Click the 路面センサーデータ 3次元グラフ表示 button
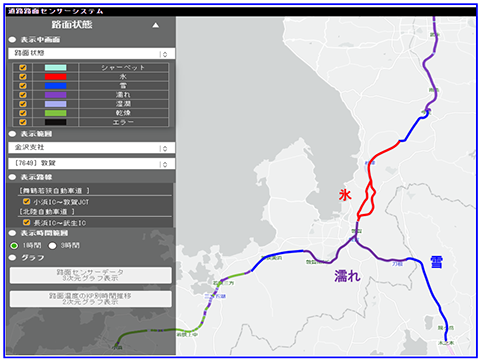This screenshot has width=480, height=361. coord(91,275)
